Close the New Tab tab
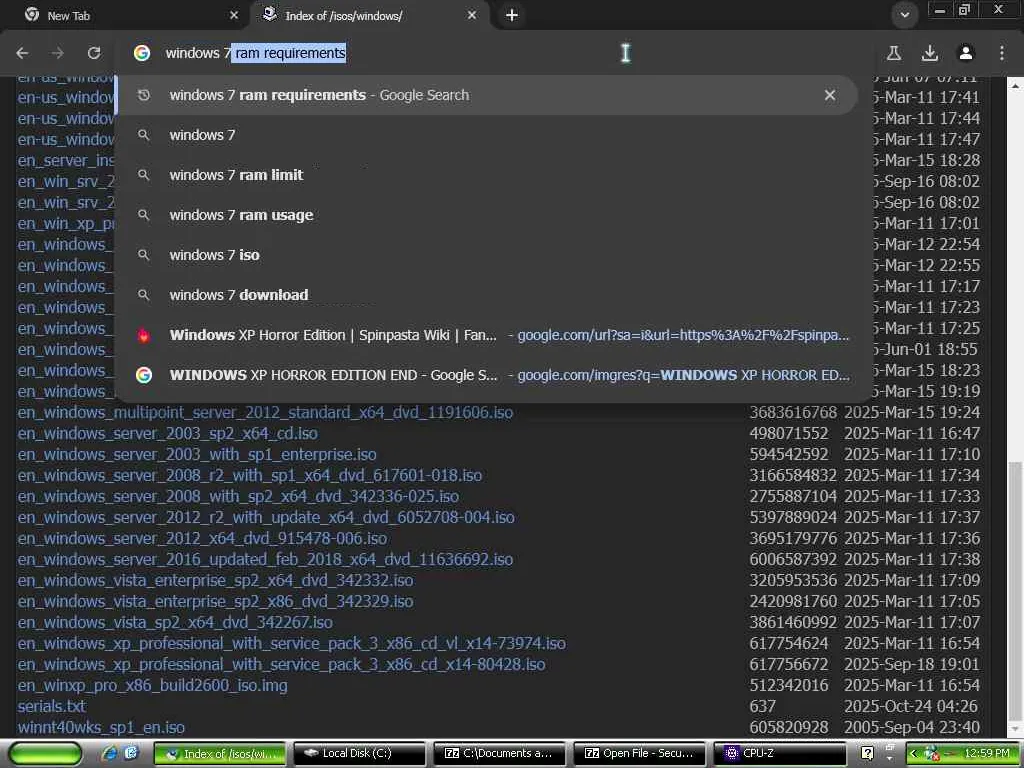This screenshot has width=1024, height=768. click(234, 15)
